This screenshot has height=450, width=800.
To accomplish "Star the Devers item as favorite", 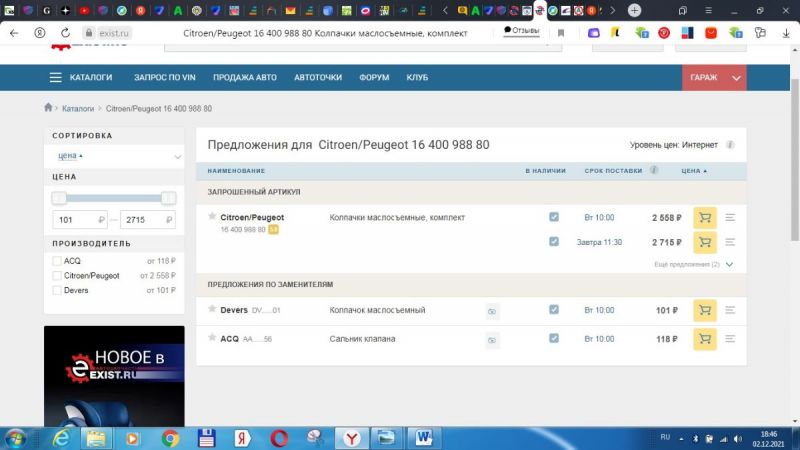I will [x=212, y=309].
